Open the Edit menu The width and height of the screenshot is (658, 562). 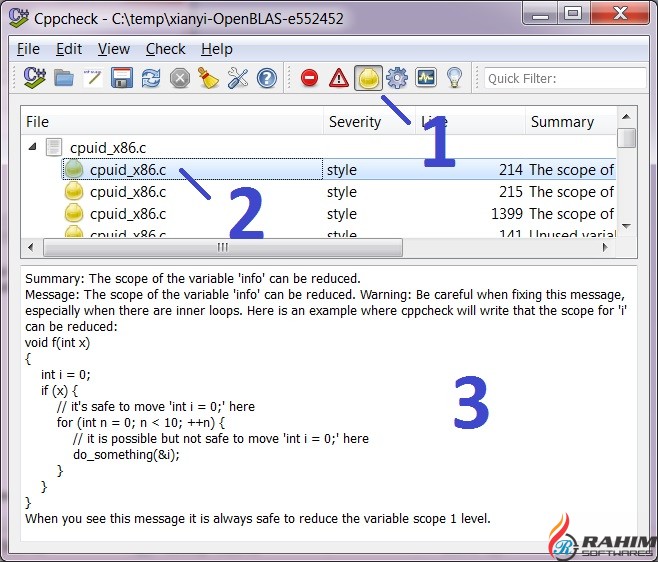pyautogui.click(x=69, y=49)
